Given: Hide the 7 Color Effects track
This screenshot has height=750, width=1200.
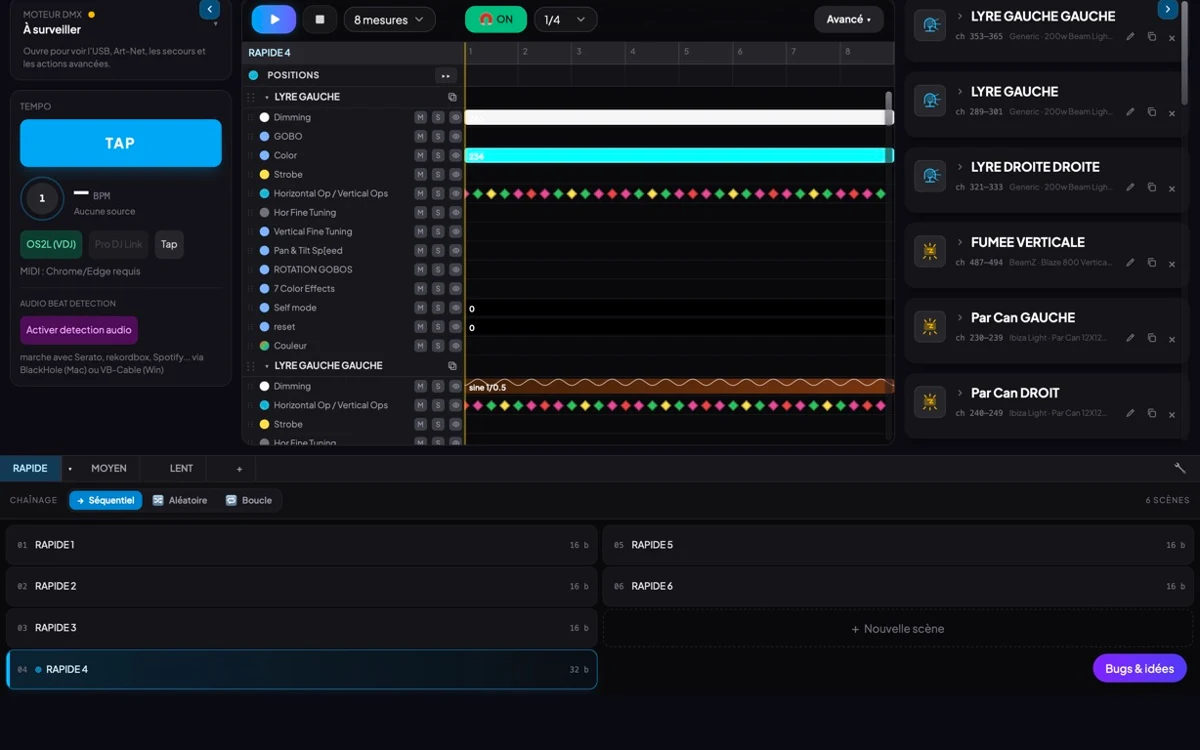Looking at the screenshot, I should point(455,288).
